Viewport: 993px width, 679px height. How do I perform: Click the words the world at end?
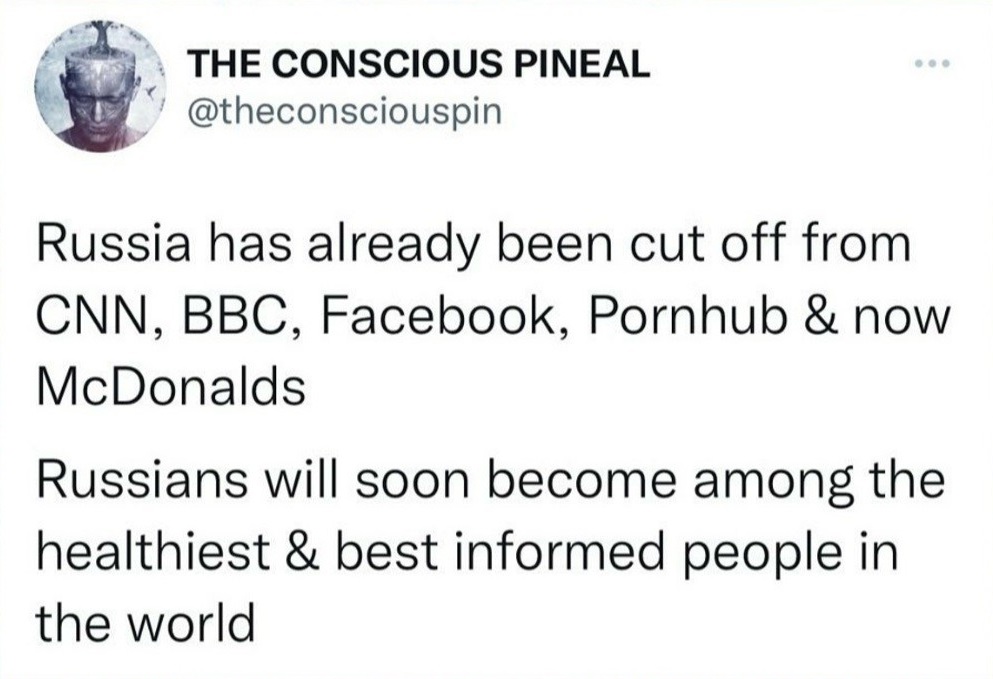(146, 623)
